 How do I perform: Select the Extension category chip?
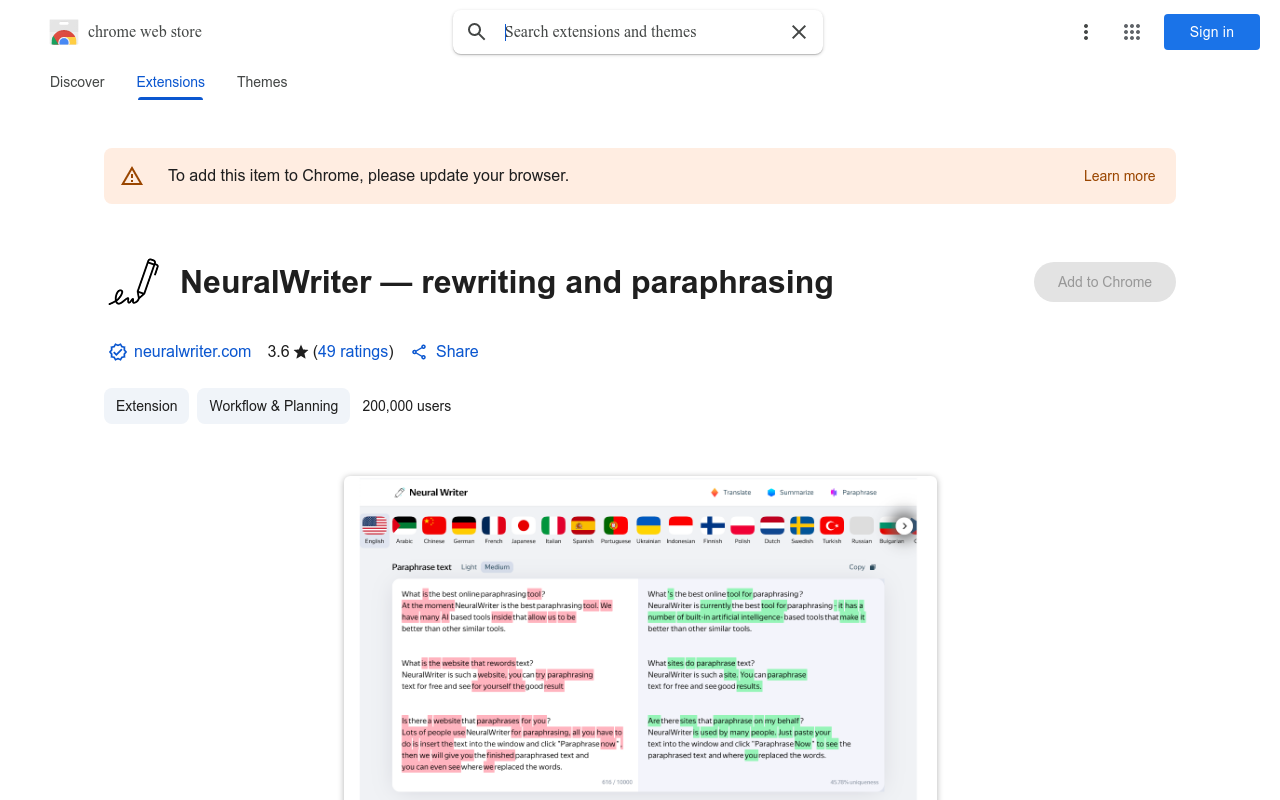pyautogui.click(x=146, y=406)
